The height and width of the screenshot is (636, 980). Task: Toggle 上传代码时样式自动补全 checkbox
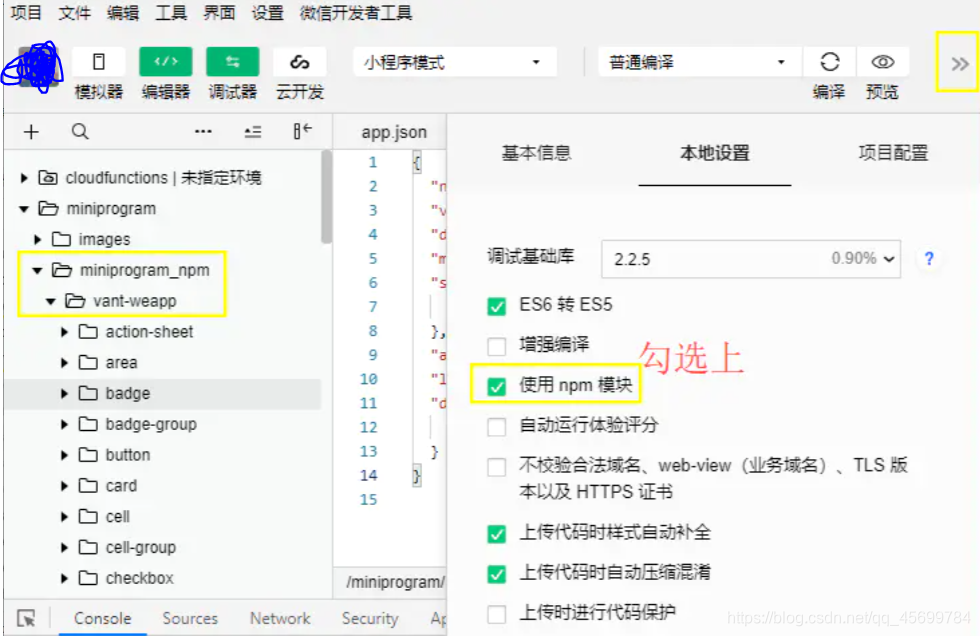click(497, 534)
